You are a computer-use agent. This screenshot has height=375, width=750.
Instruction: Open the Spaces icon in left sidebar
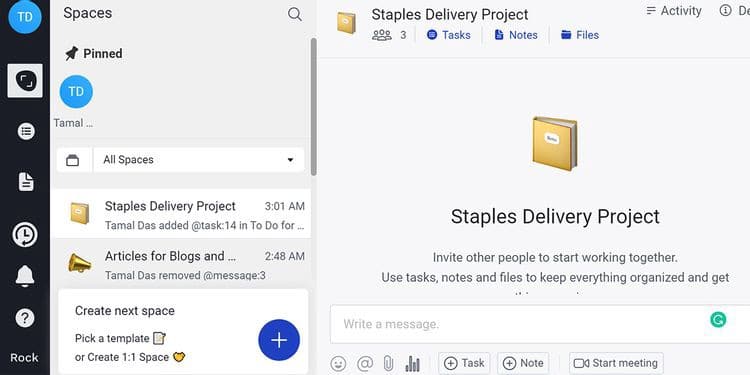tap(25, 80)
